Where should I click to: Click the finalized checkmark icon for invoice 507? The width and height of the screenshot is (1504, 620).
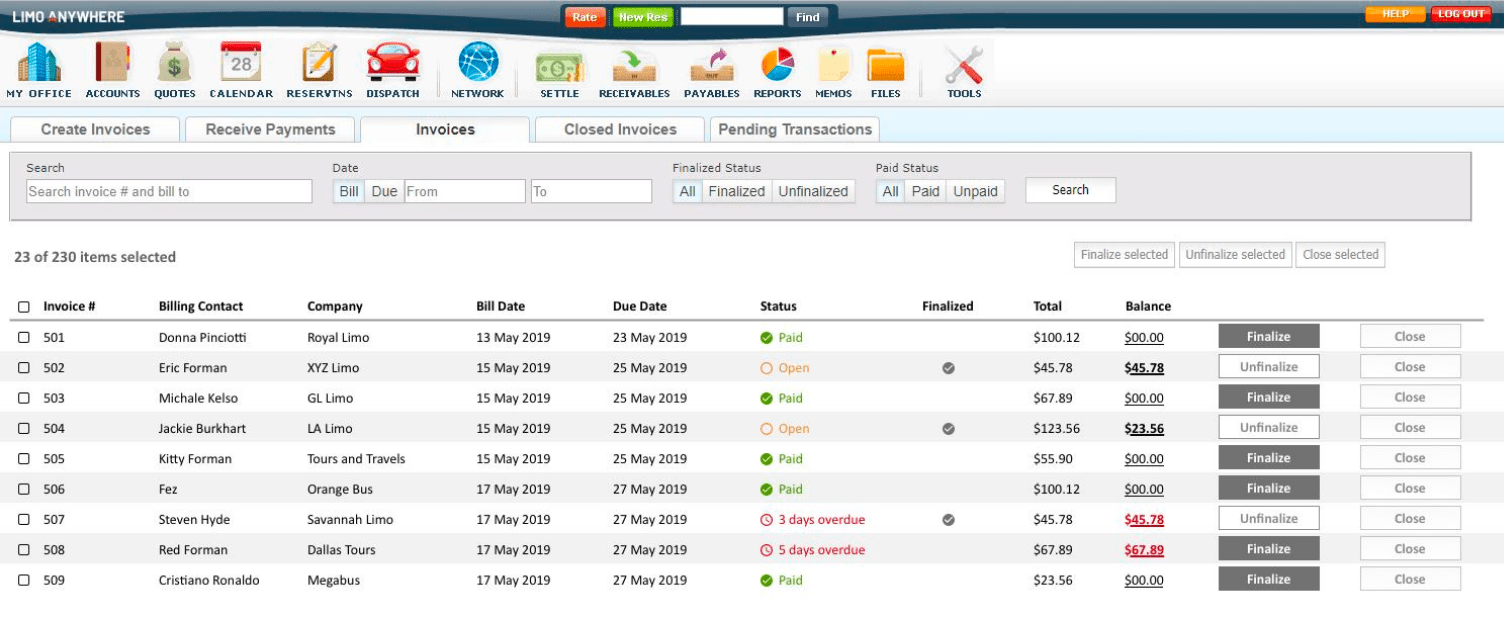tap(948, 520)
